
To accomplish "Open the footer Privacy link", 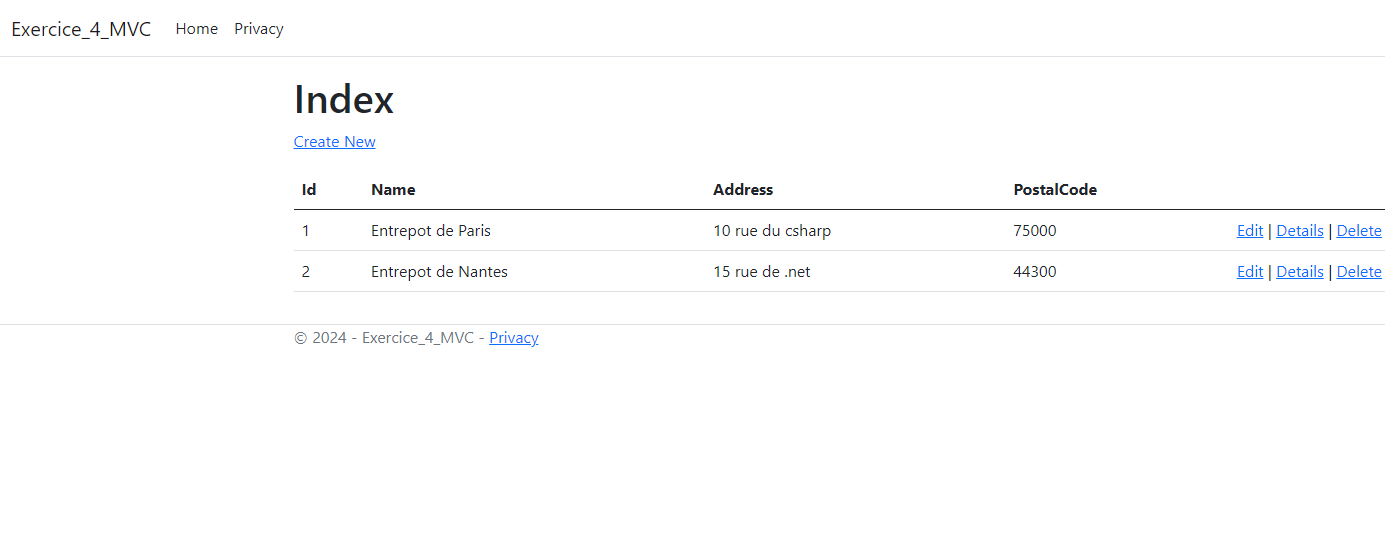I will click(514, 338).
